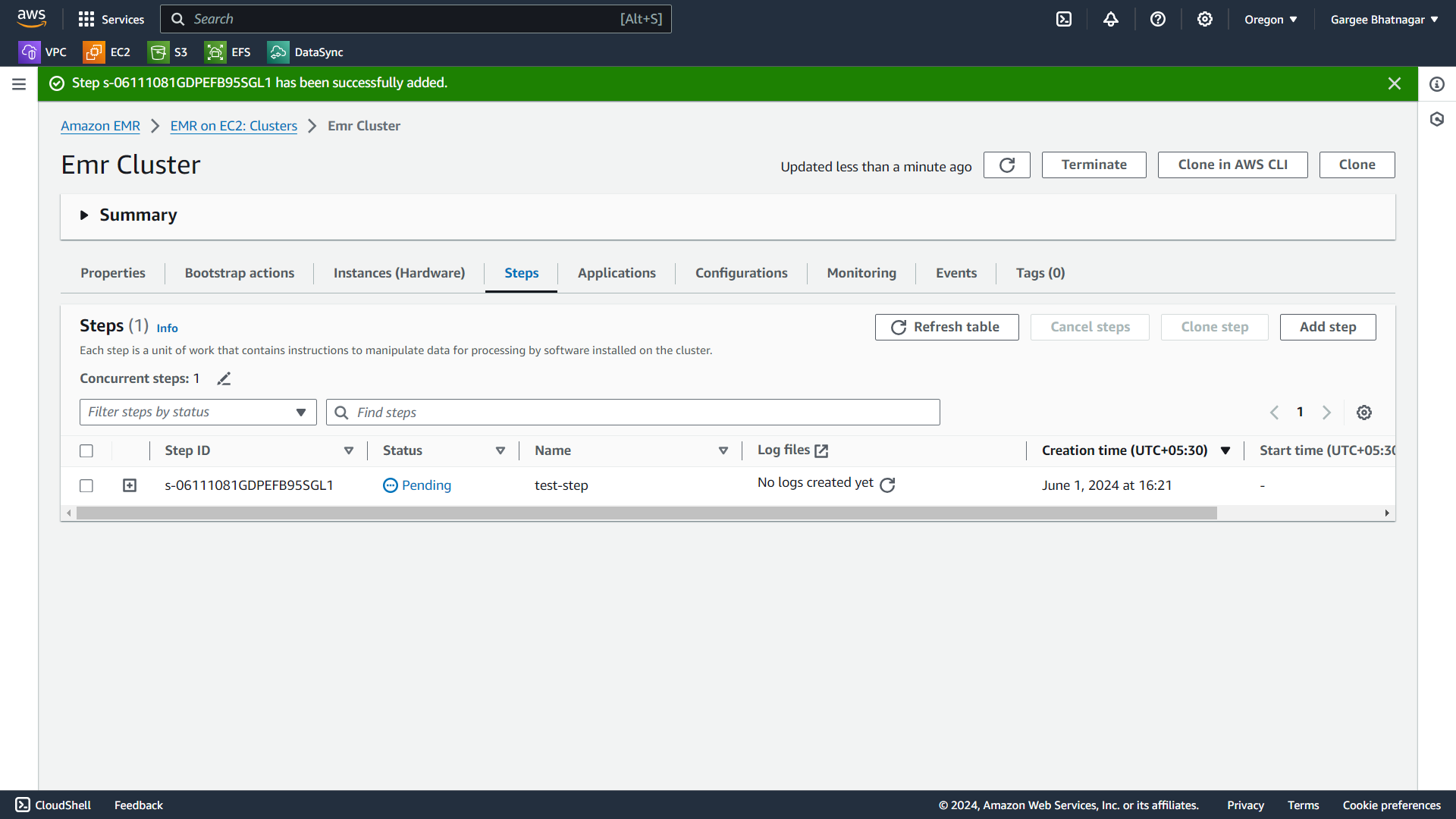Image resolution: width=1456 pixels, height=819 pixels.
Task: Switch to the Bootstrap actions tab
Action: [x=240, y=273]
